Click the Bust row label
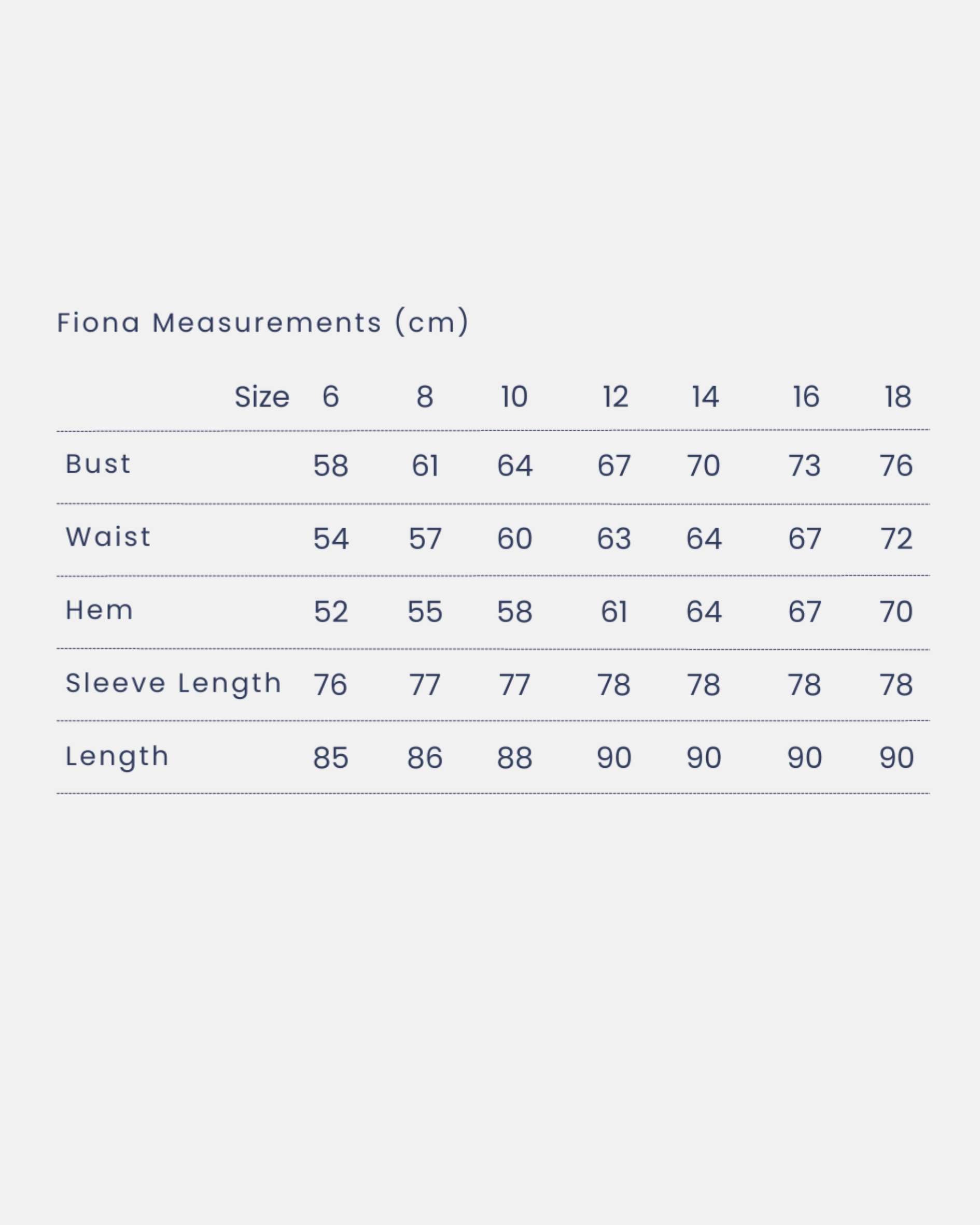This screenshot has width=980, height=1225. pyautogui.click(x=98, y=464)
